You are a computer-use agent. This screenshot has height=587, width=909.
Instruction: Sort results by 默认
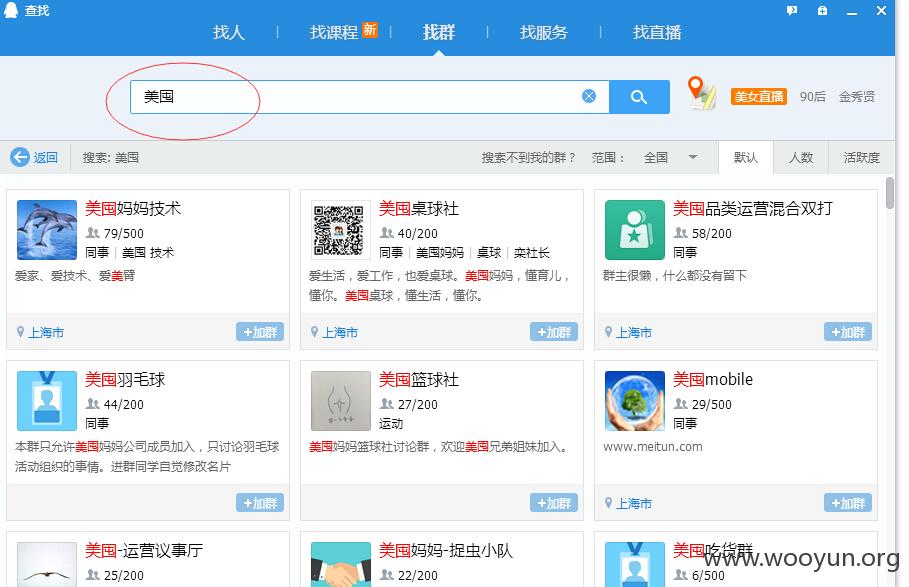click(x=746, y=157)
